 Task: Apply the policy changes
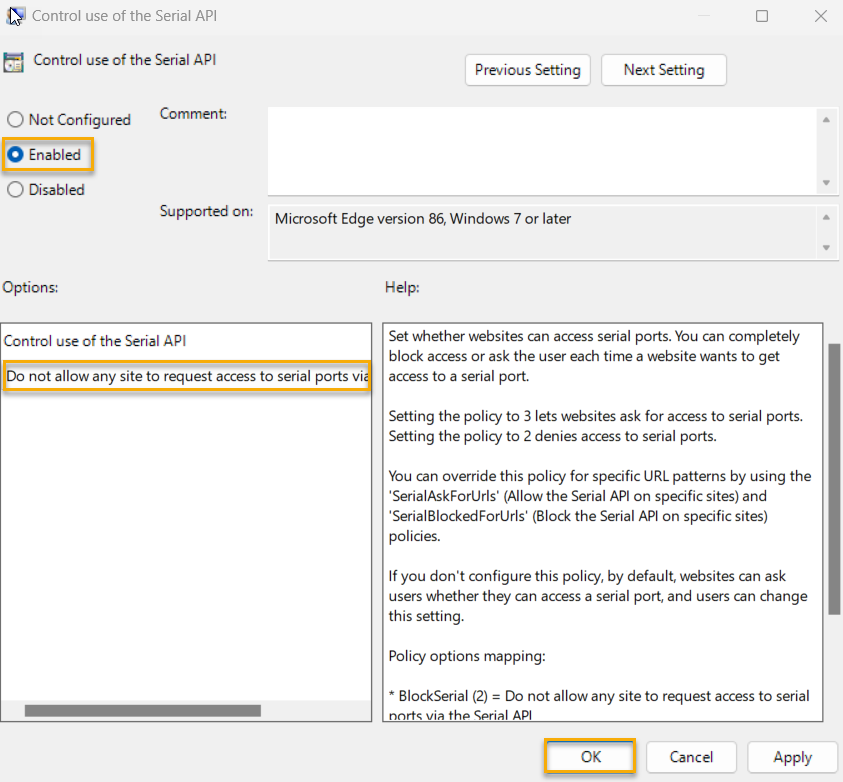pyautogui.click(x=792, y=757)
